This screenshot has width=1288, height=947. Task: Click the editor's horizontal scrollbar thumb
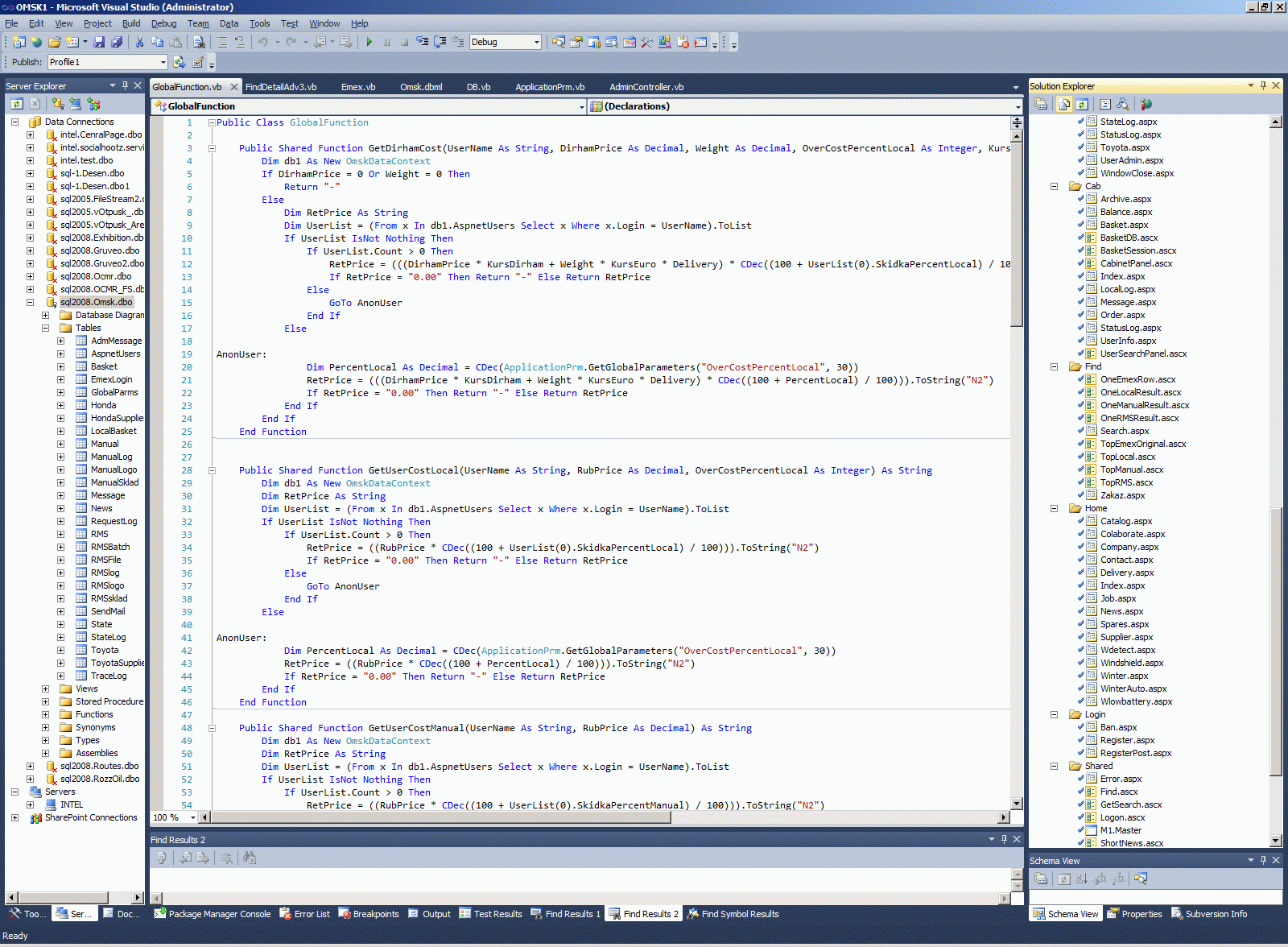[440, 817]
